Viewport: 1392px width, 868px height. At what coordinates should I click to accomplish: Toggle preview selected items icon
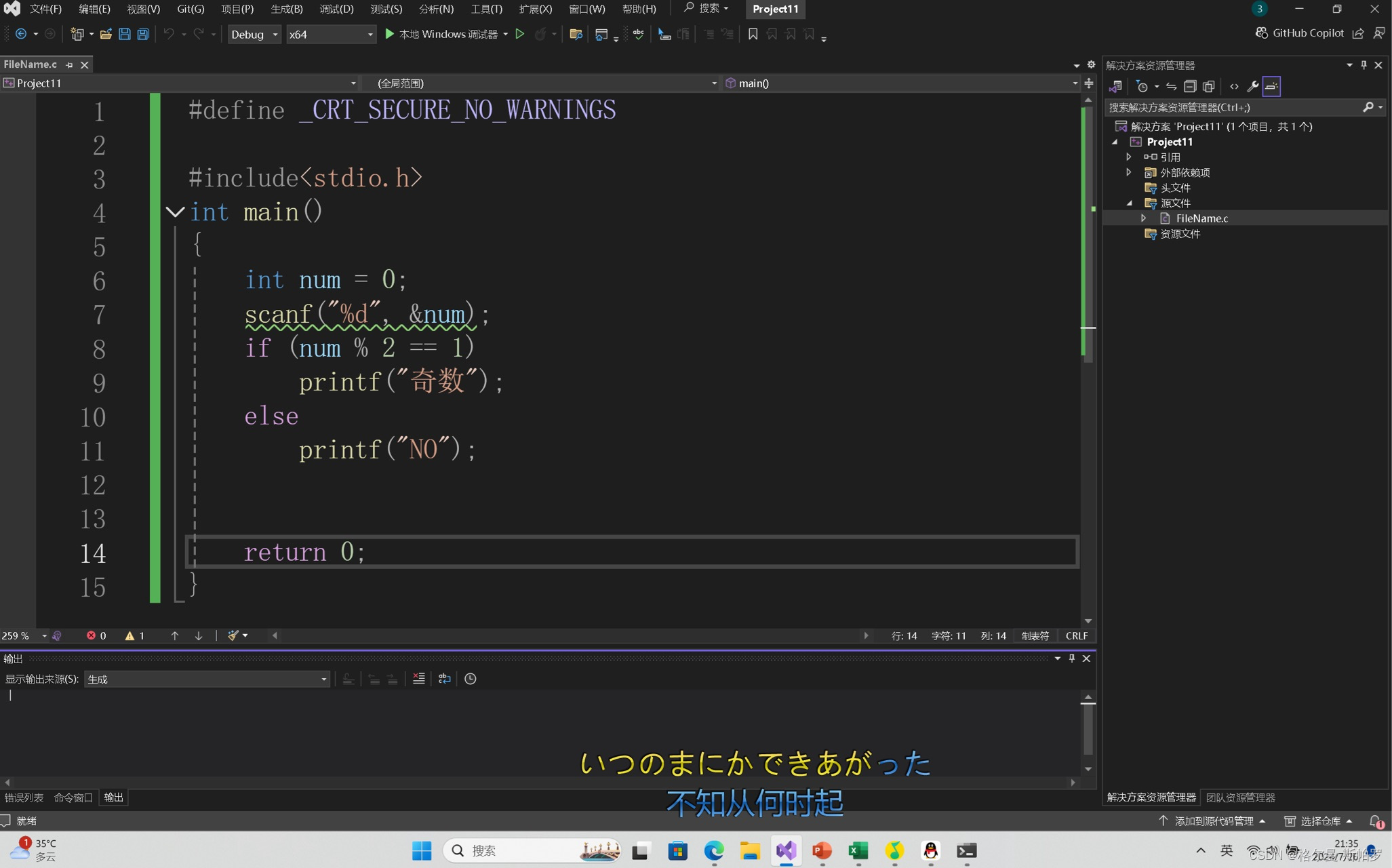click(x=1272, y=86)
